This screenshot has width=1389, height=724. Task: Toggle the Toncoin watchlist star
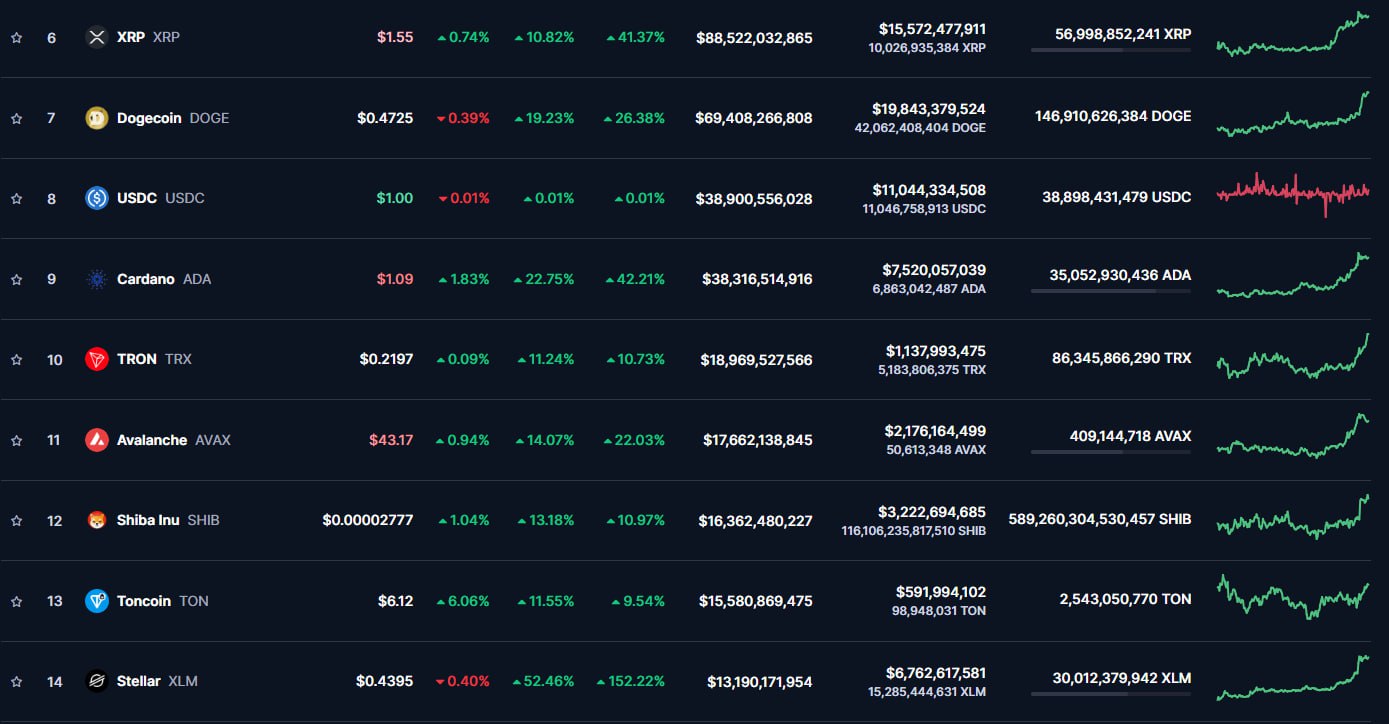click(16, 602)
